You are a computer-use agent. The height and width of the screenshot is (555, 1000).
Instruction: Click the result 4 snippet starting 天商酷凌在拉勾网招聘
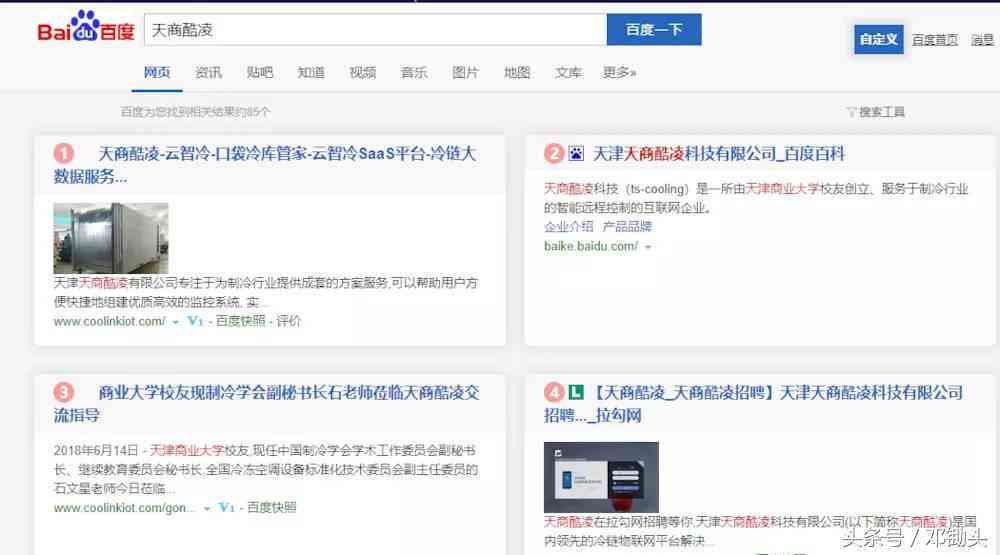tap(760, 531)
